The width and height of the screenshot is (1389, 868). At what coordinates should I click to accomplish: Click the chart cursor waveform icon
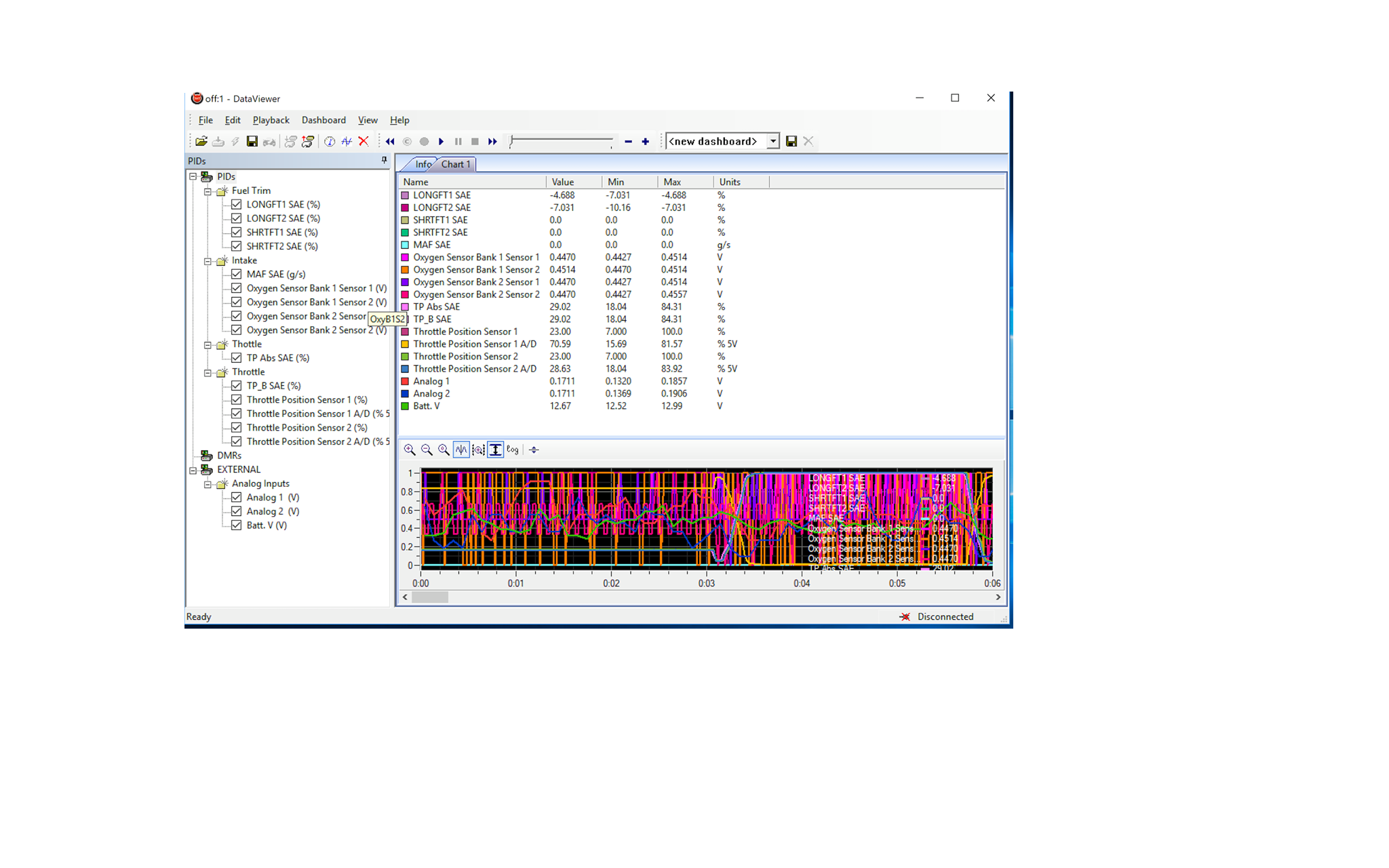click(x=461, y=450)
